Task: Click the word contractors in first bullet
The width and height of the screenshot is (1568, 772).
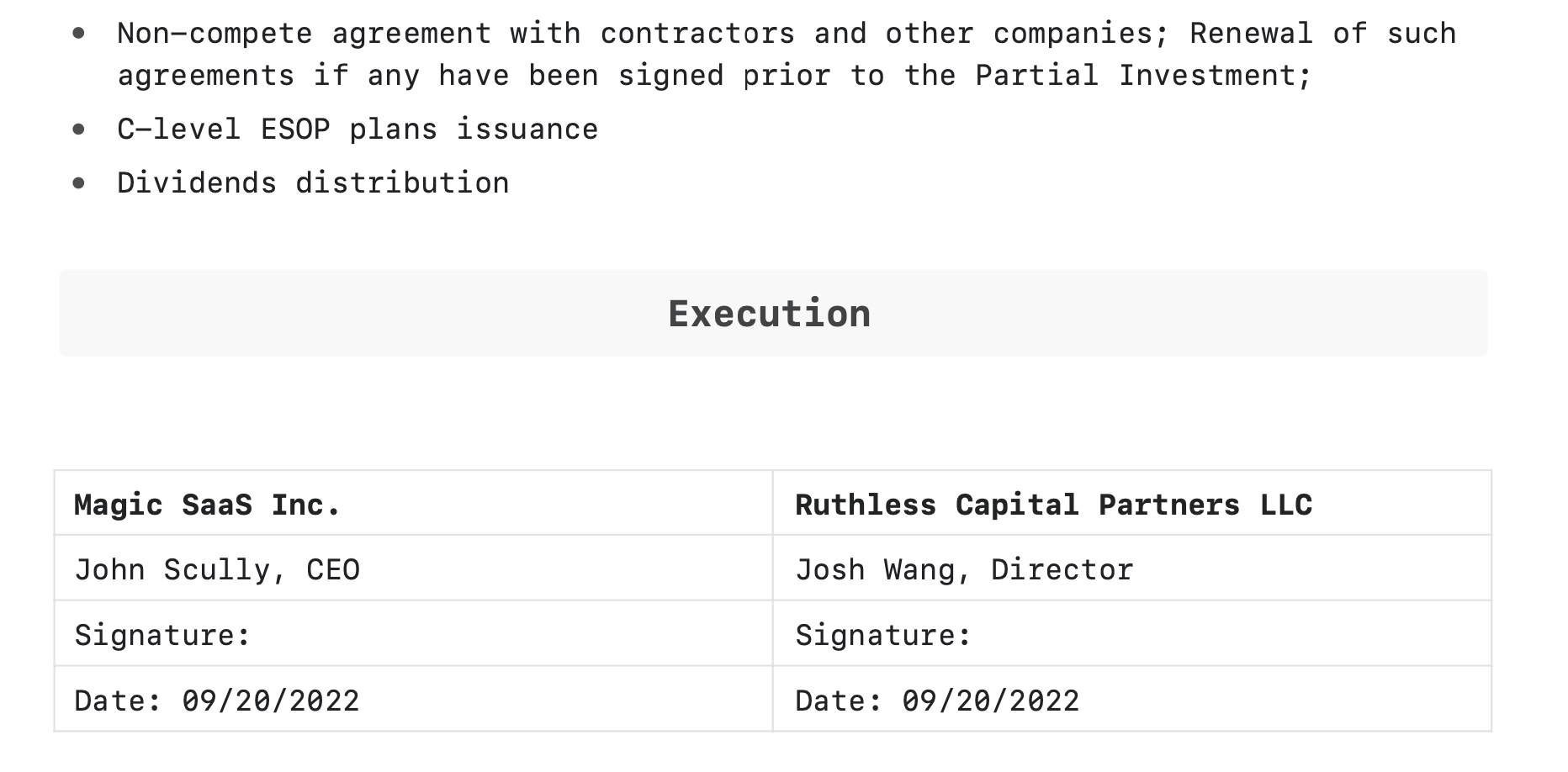Action: 697,33
